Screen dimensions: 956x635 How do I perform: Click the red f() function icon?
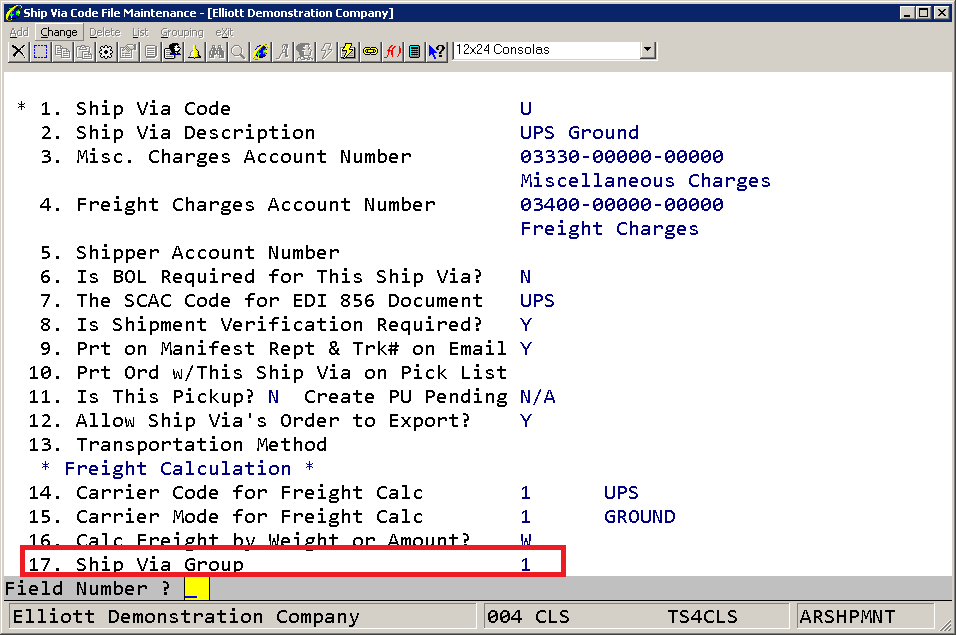point(392,52)
